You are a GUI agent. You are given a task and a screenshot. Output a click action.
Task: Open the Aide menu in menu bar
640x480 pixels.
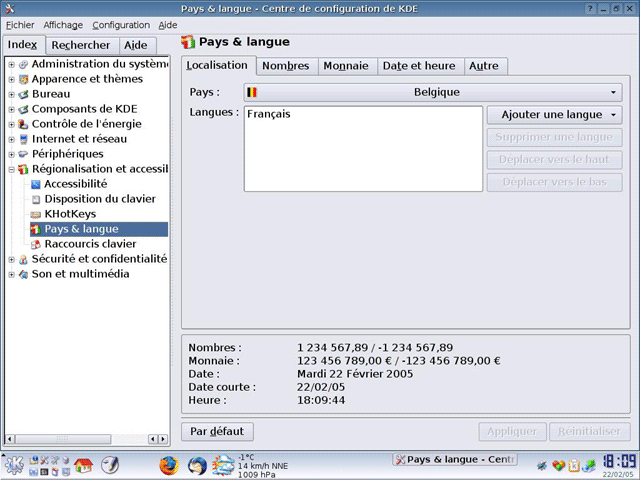[168, 25]
